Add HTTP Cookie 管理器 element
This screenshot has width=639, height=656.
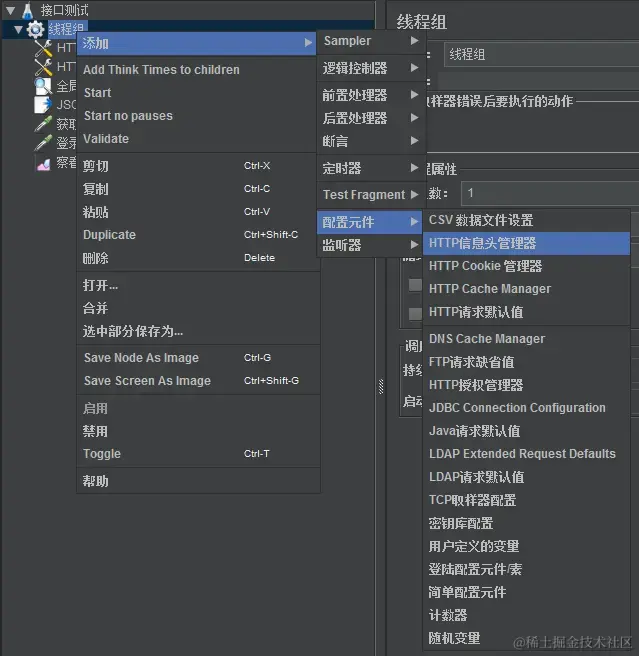click(526, 266)
